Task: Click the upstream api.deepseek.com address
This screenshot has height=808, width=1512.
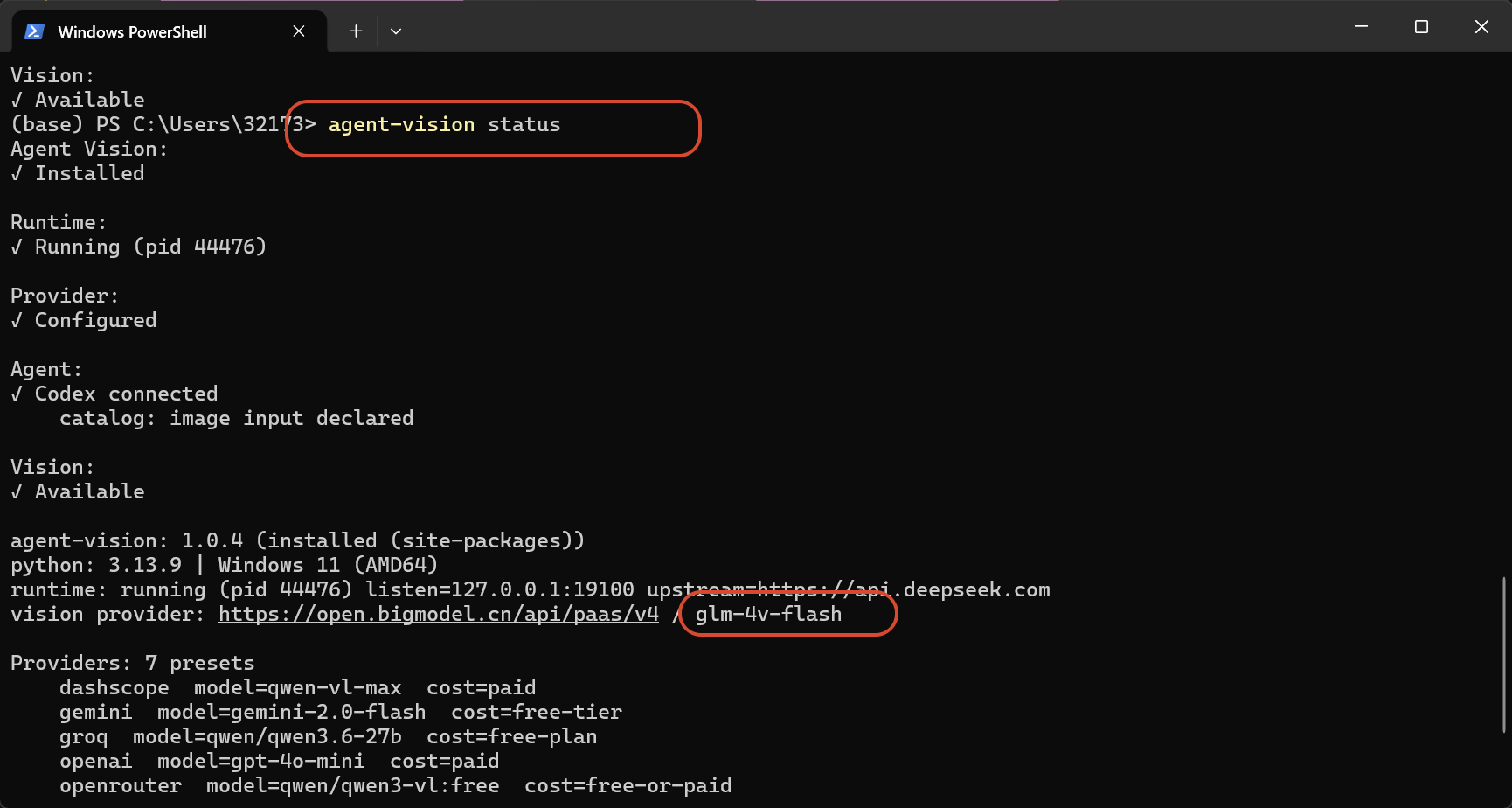Action: point(849,590)
